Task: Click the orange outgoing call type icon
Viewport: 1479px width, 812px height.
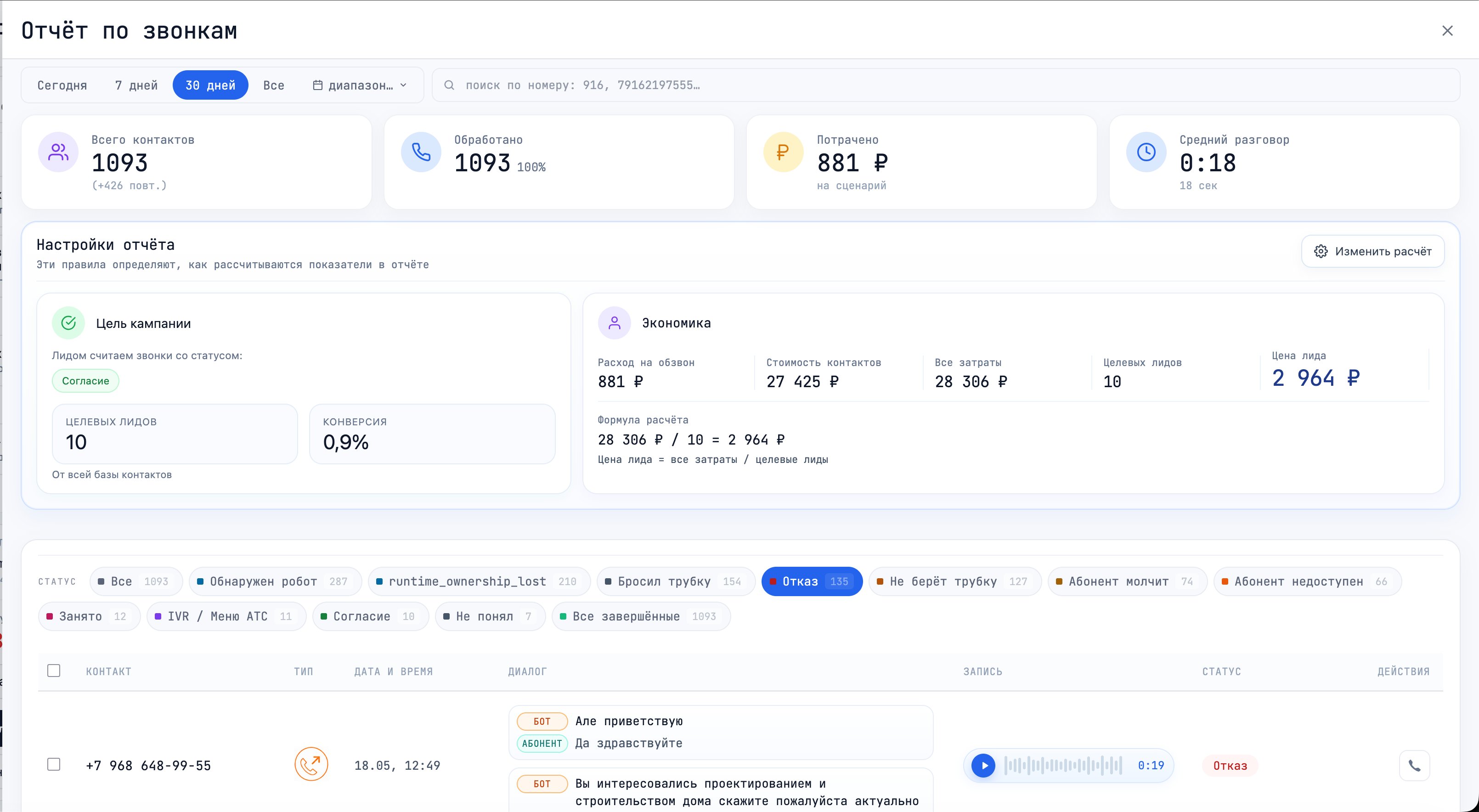Action: pos(311,764)
